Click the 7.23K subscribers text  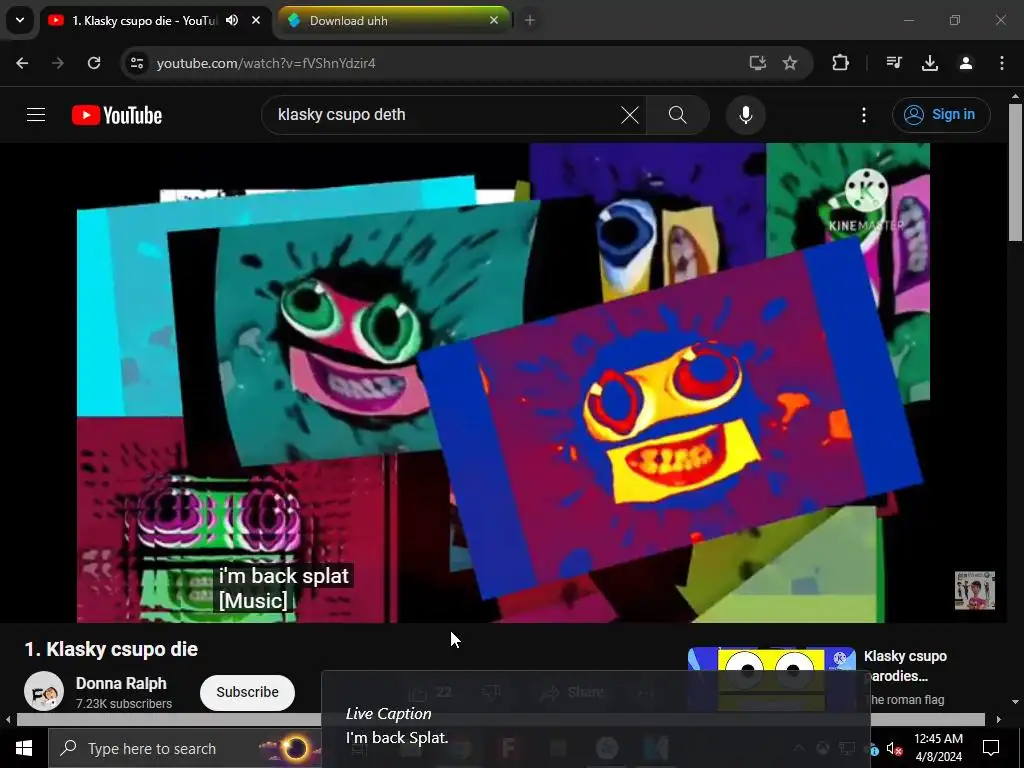124,703
